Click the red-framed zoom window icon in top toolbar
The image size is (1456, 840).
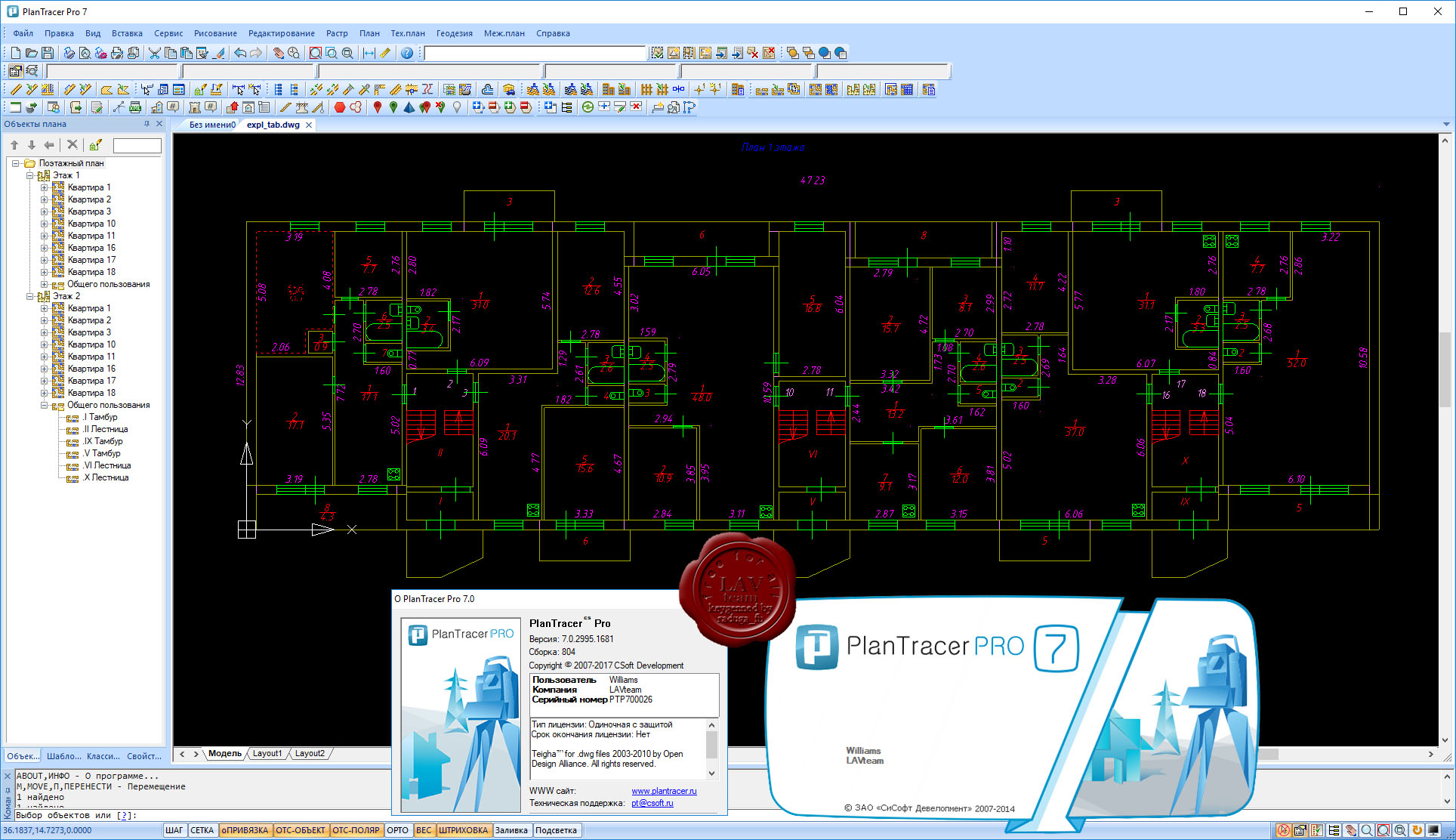(316, 53)
